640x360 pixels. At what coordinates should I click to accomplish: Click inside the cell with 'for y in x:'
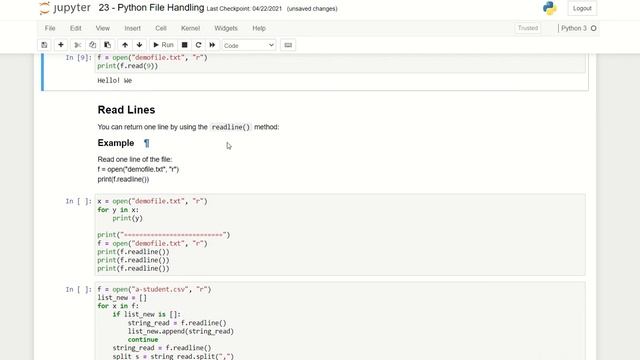pos(340,235)
